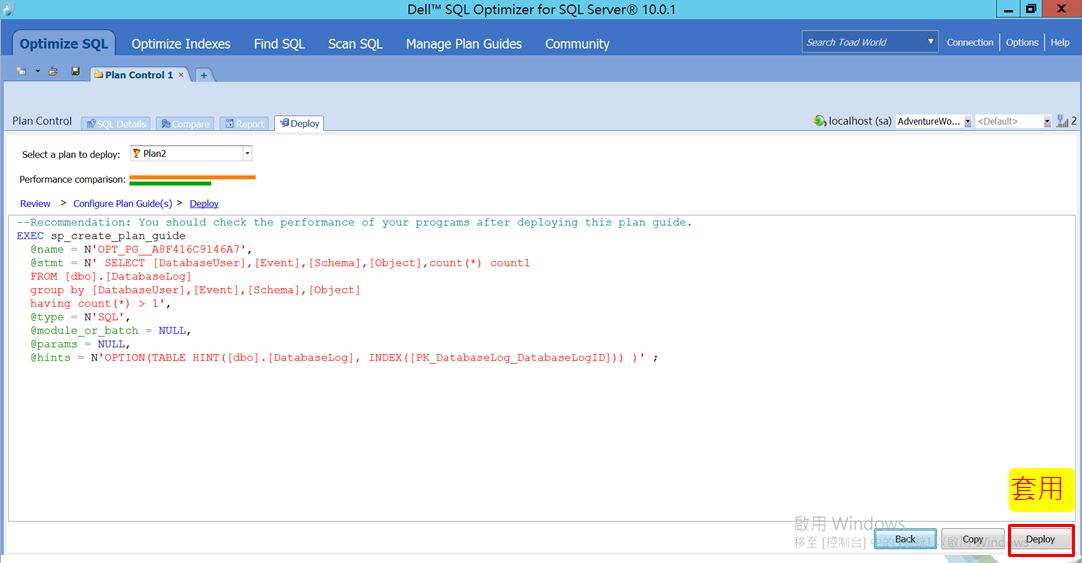The image size is (1082, 563).
Task: Go to Configure Plan Guide(s) step link
Action: coord(123,204)
